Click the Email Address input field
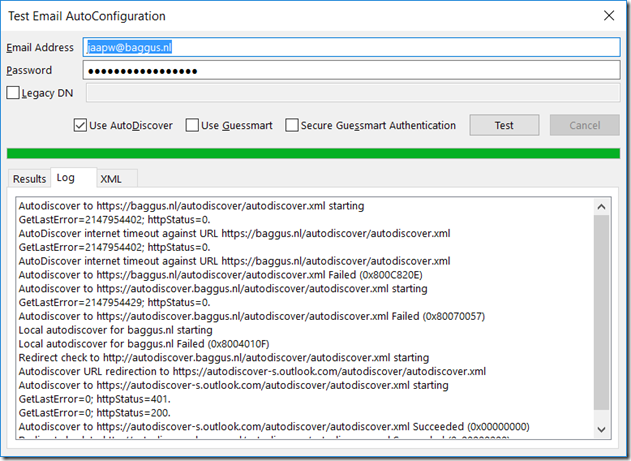 click(x=350, y=46)
